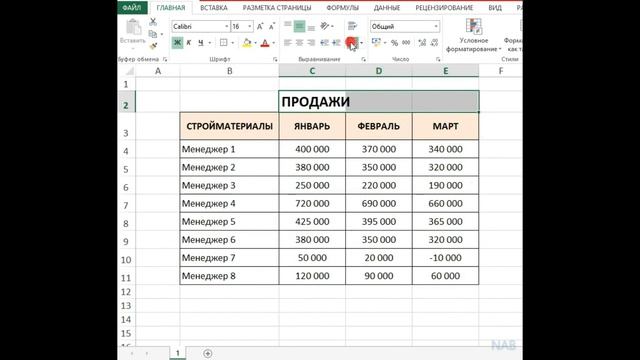Apply the yellow fill color
Screen dimensions: 640x360
click(x=247, y=42)
